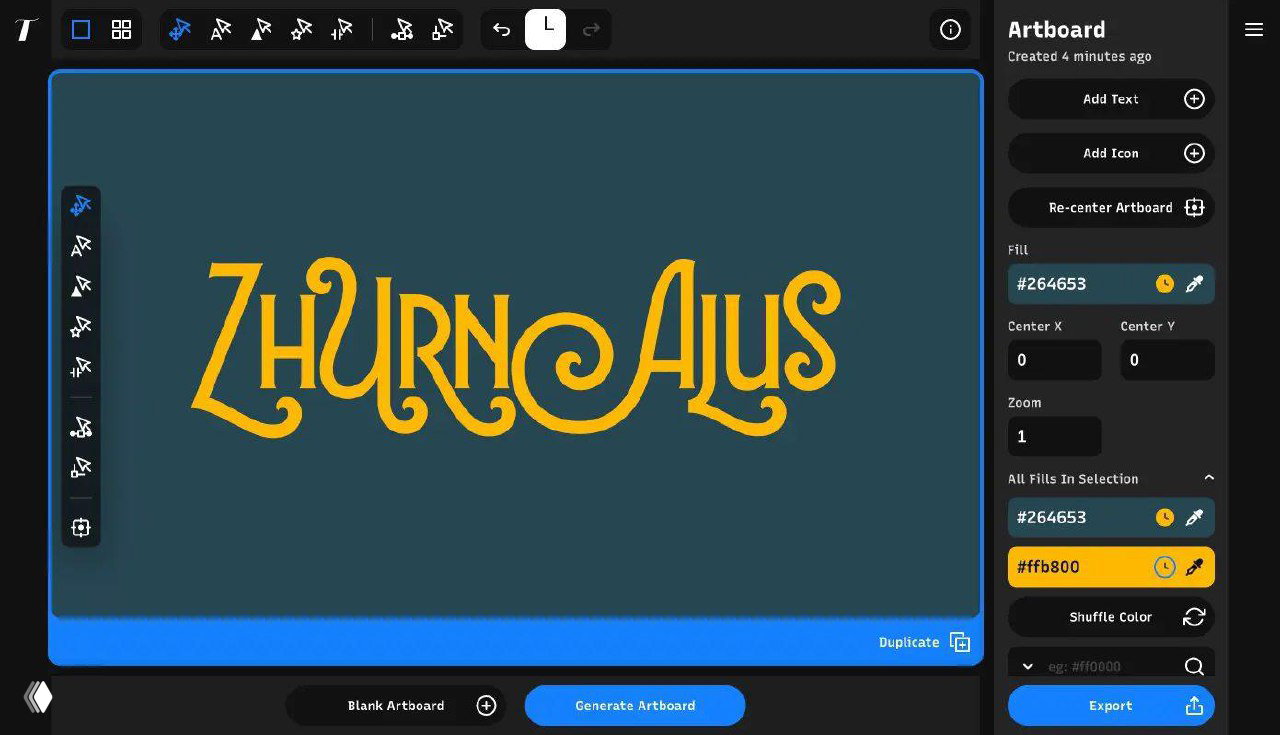Click #264653 swatch under All Fills In Selection

1111,518
